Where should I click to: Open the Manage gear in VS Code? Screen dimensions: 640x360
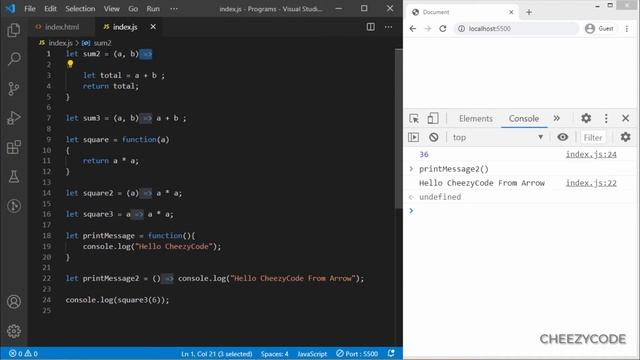coord(13,331)
